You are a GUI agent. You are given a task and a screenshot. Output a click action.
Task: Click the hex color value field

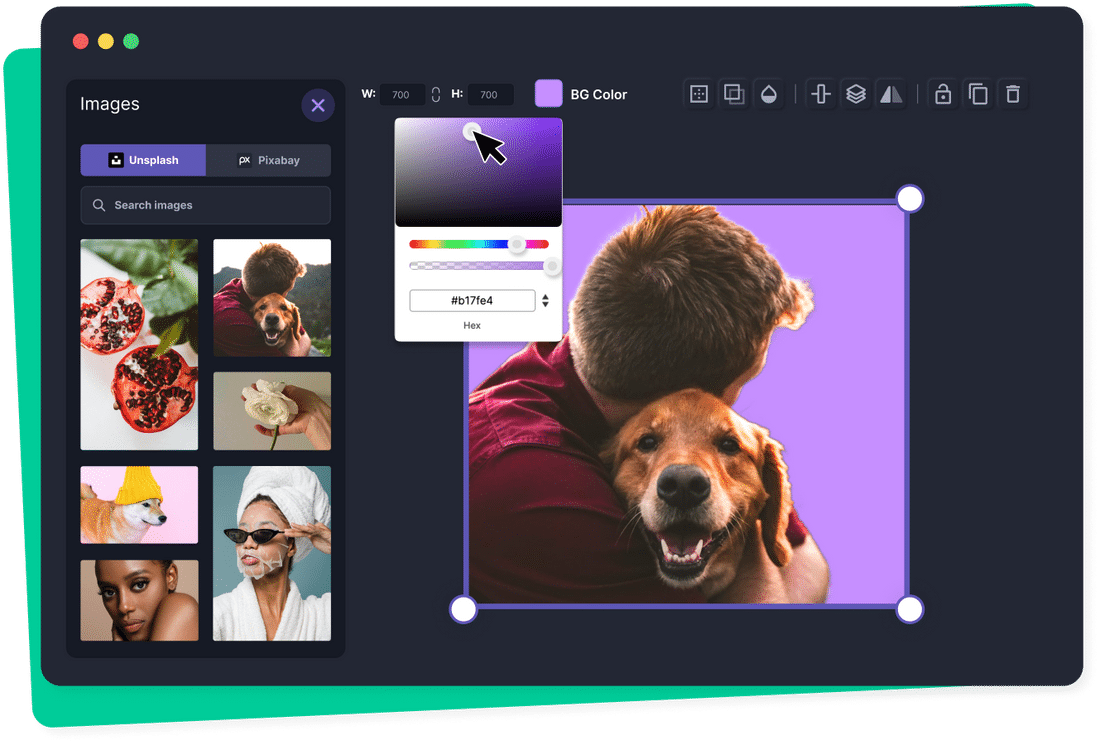tap(472, 300)
